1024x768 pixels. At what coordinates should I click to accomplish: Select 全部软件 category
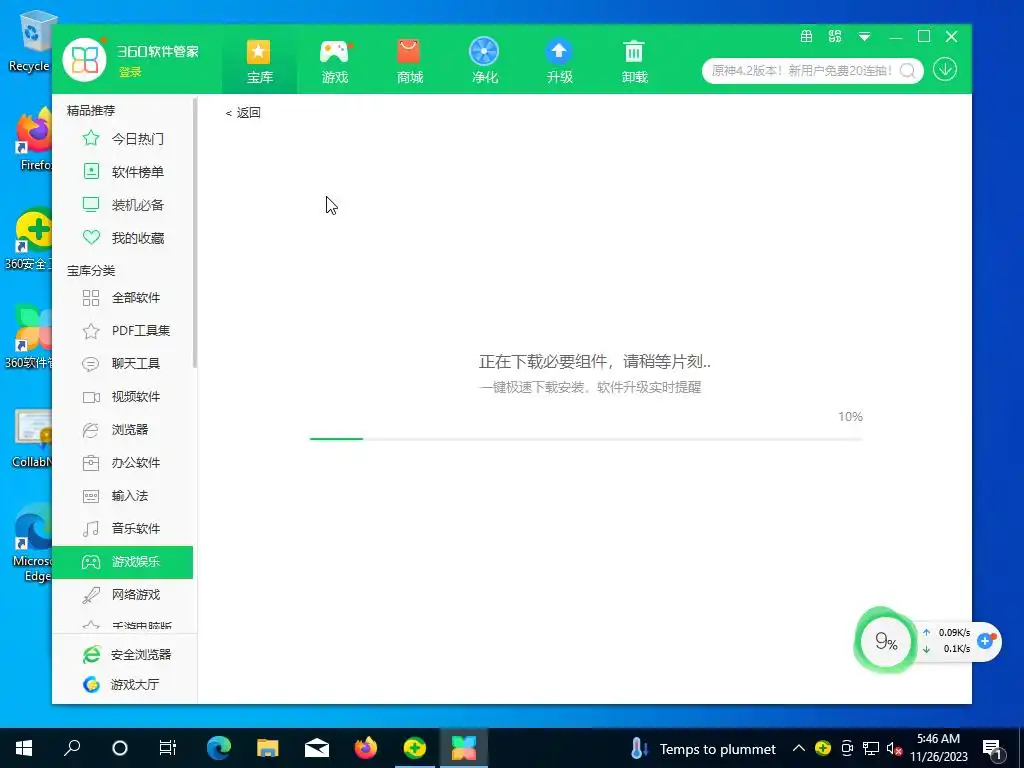(x=123, y=298)
